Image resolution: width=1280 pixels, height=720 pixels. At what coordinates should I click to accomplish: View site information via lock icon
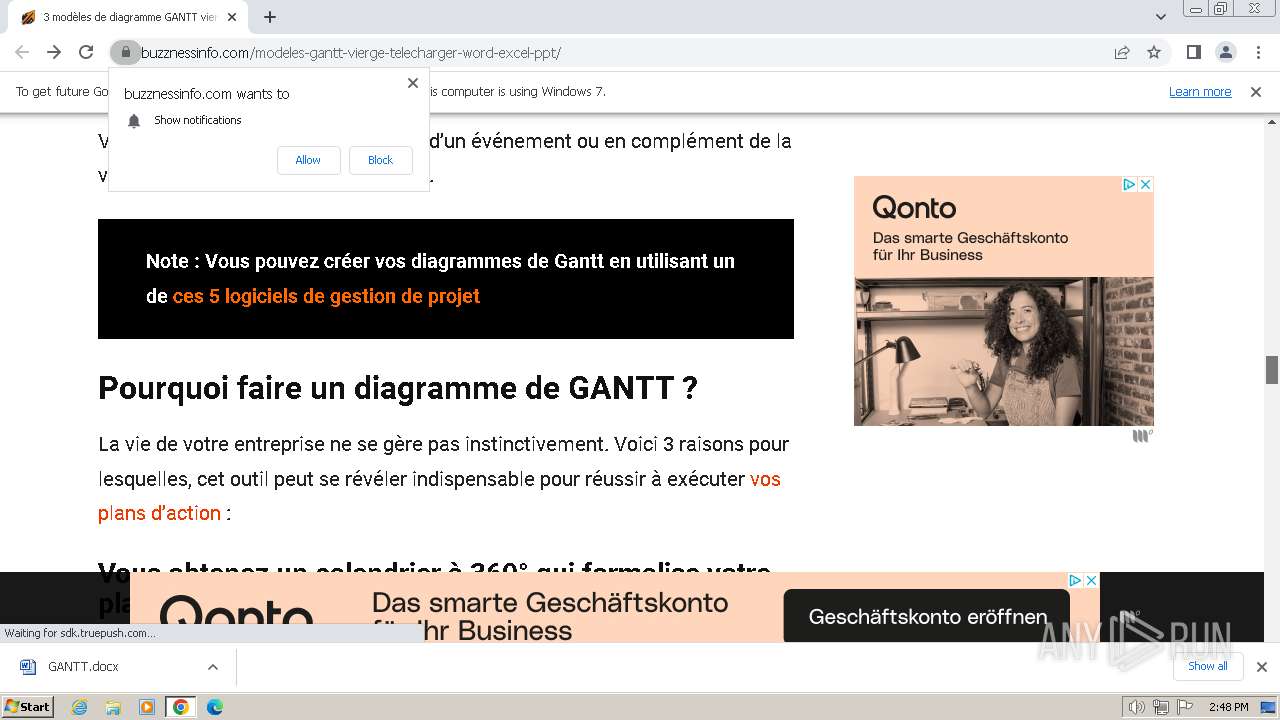click(125, 52)
